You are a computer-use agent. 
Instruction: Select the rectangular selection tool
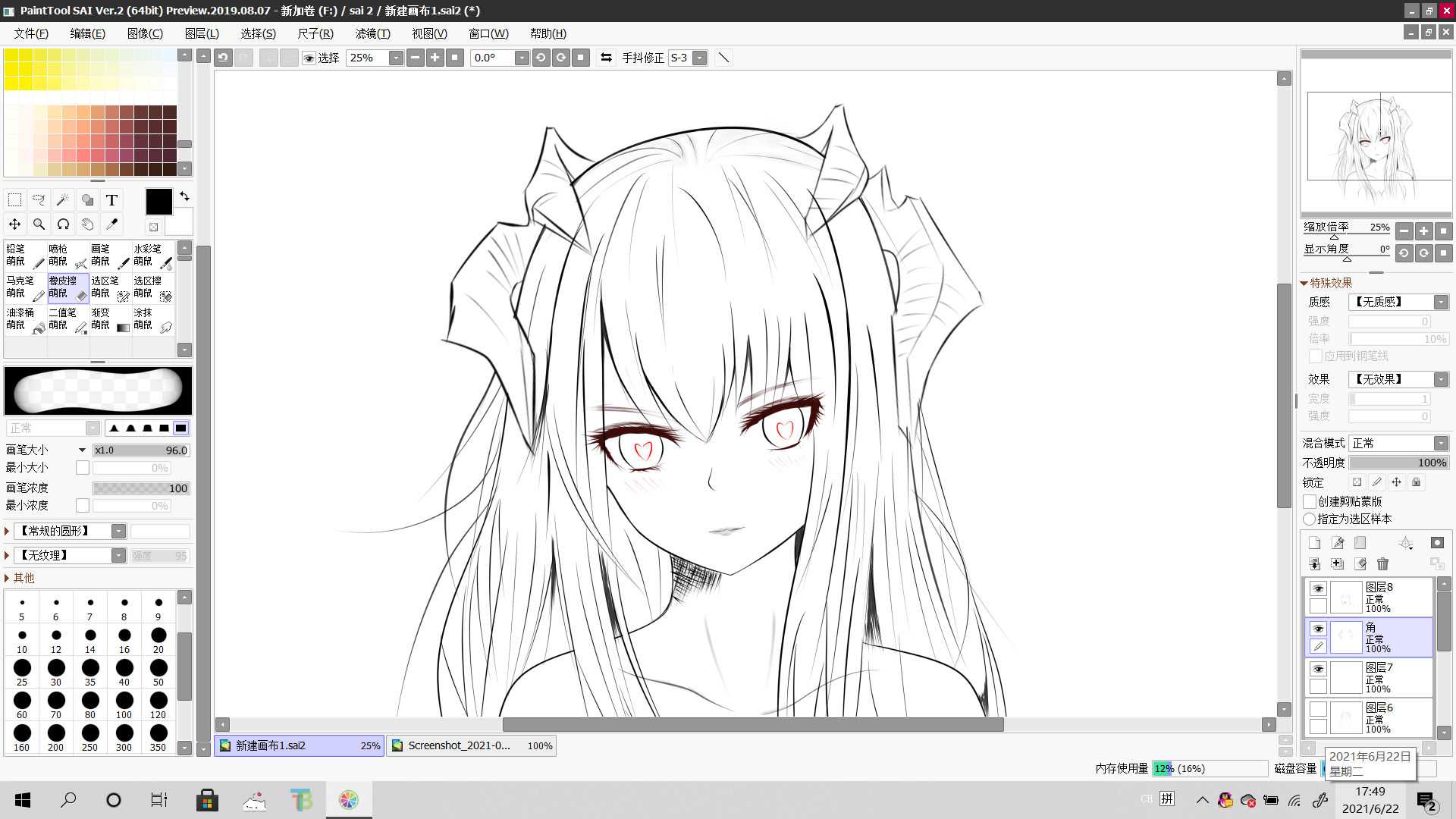14,200
